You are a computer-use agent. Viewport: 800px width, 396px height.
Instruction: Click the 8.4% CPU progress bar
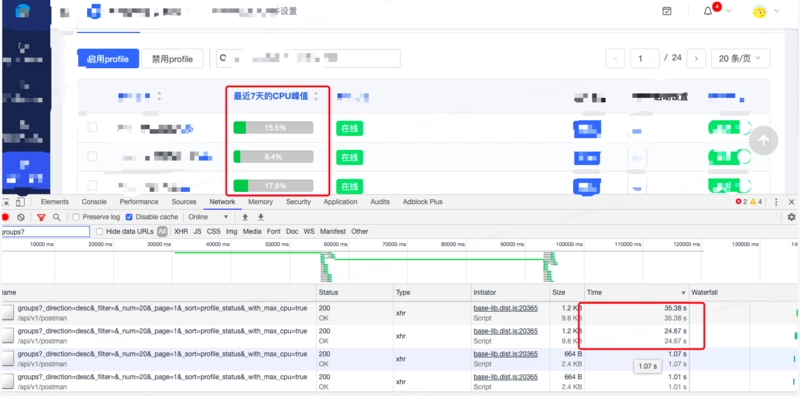pos(273,157)
